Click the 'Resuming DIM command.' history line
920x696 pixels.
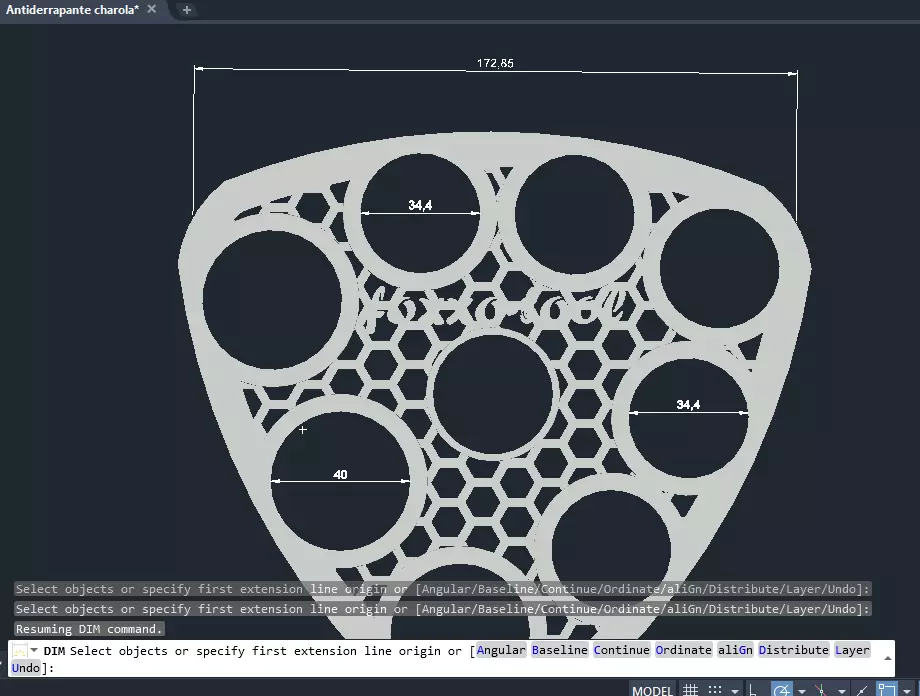[x=89, y=629]
